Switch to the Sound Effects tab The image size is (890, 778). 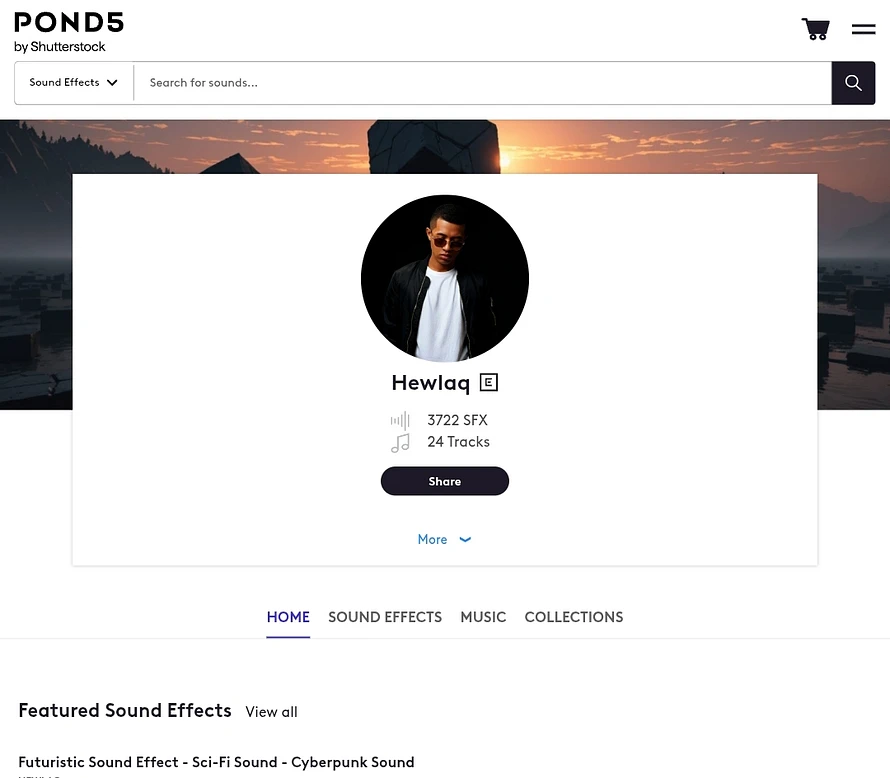coord(385,617)
